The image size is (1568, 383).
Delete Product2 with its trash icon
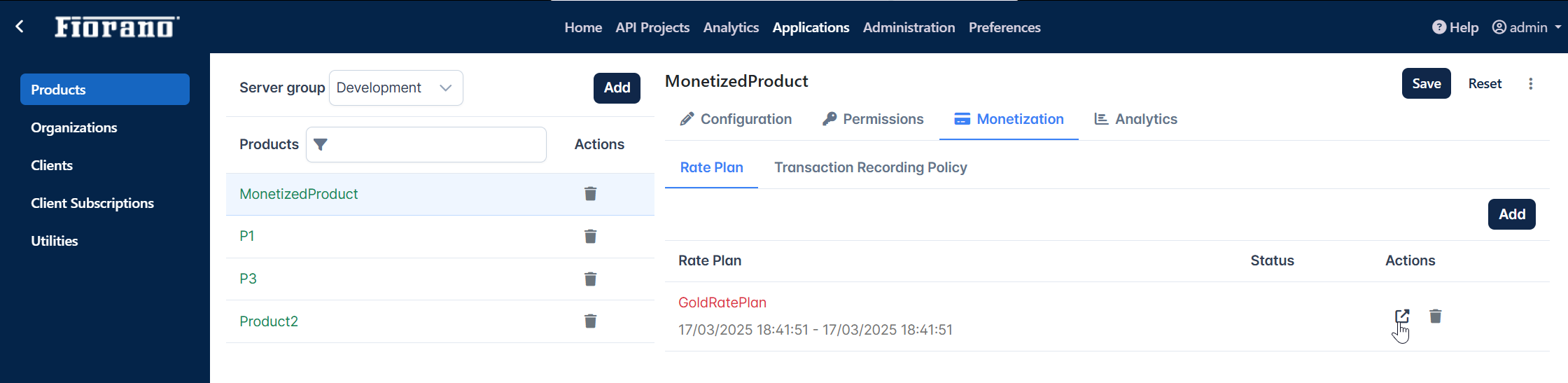tap(590, 321)
